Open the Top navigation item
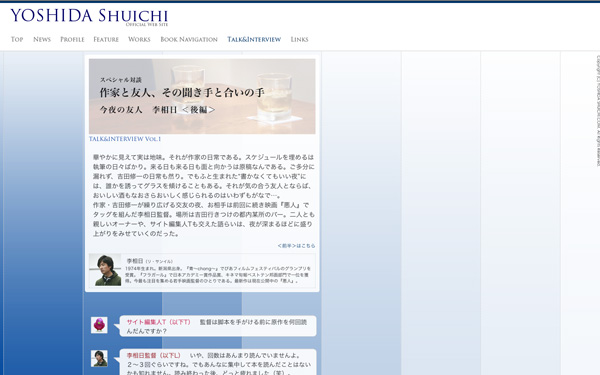Image resolution: width=600 pixels, height=375 pixels. point(17,39)
